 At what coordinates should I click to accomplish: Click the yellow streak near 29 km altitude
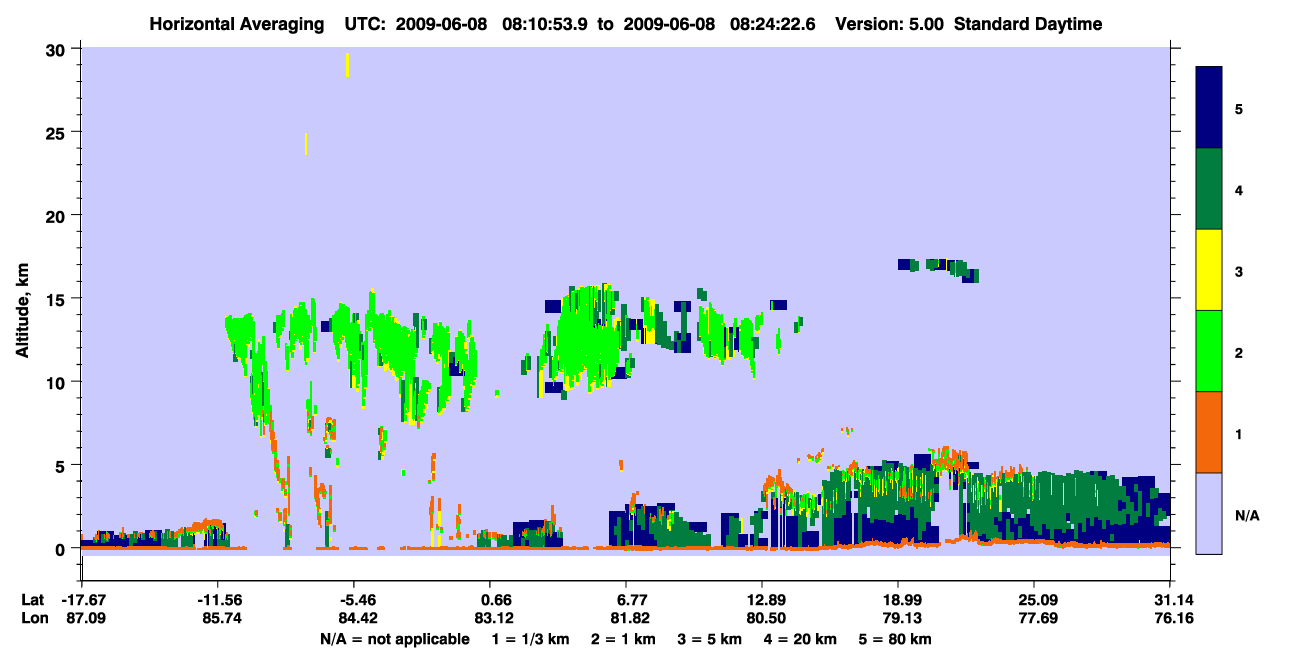pyautogui.click(x=347, y=65)
